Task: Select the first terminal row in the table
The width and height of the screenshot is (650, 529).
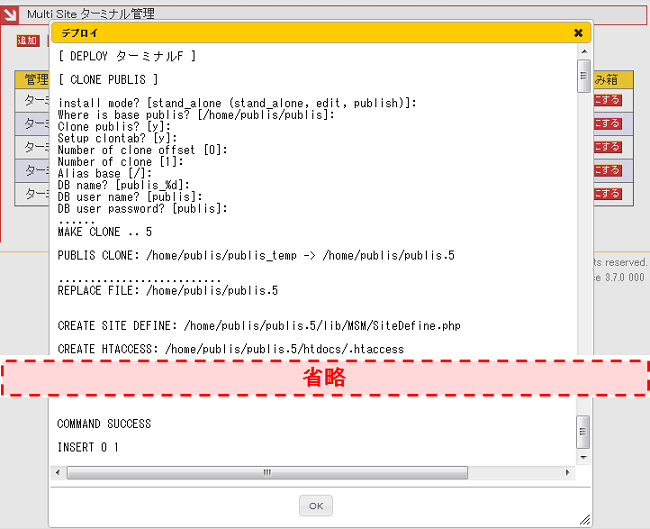Action: point(33,101)
